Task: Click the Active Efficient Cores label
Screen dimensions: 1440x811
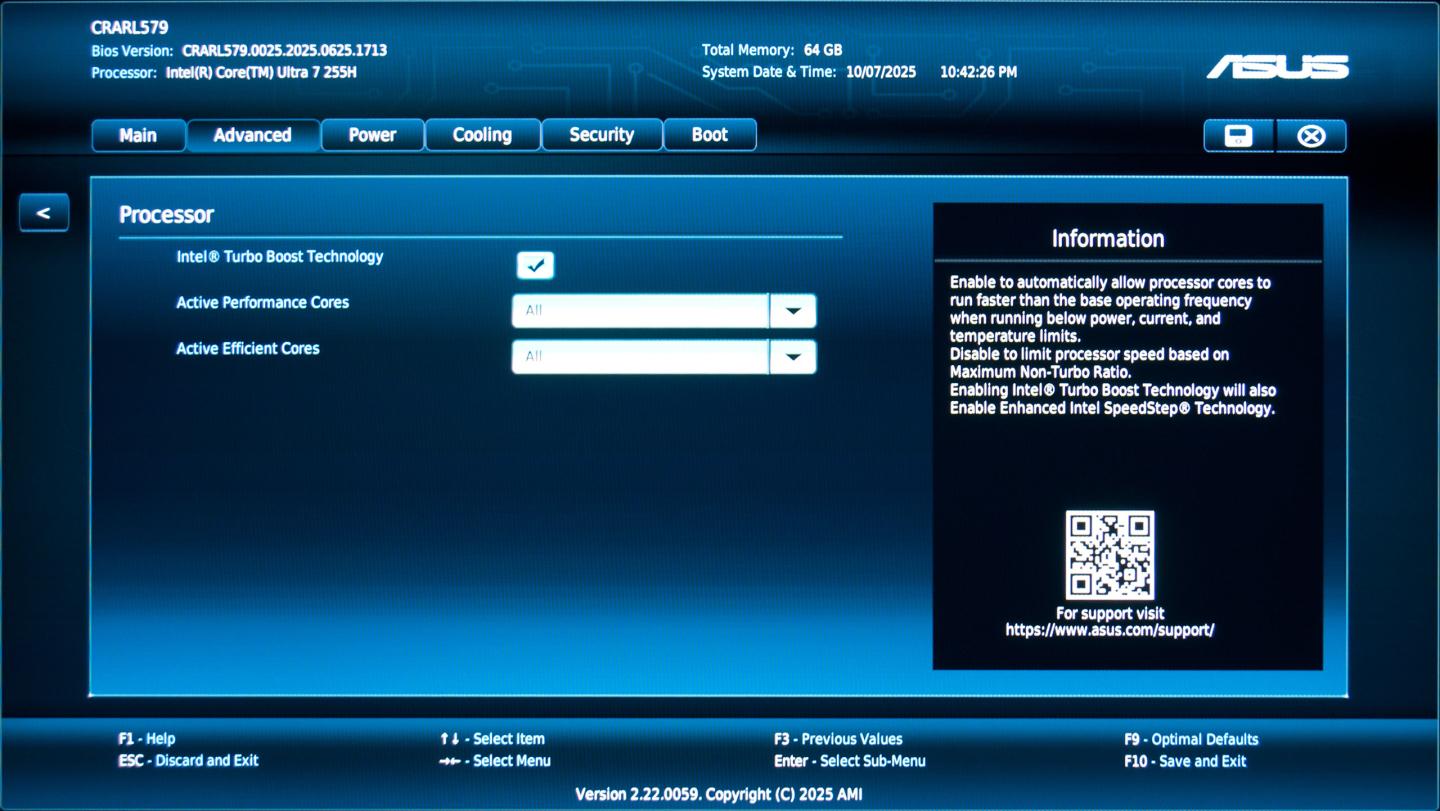Action: pos(248,349)
